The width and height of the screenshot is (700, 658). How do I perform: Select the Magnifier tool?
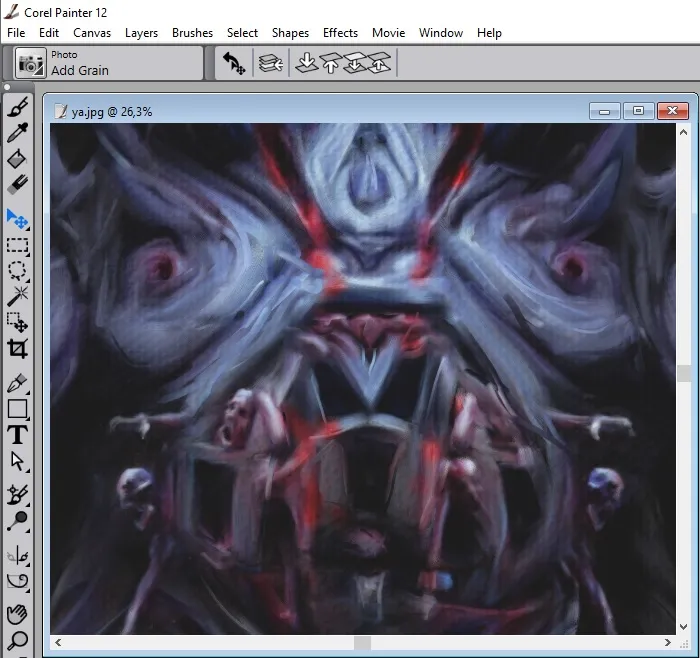click(17, 641)
